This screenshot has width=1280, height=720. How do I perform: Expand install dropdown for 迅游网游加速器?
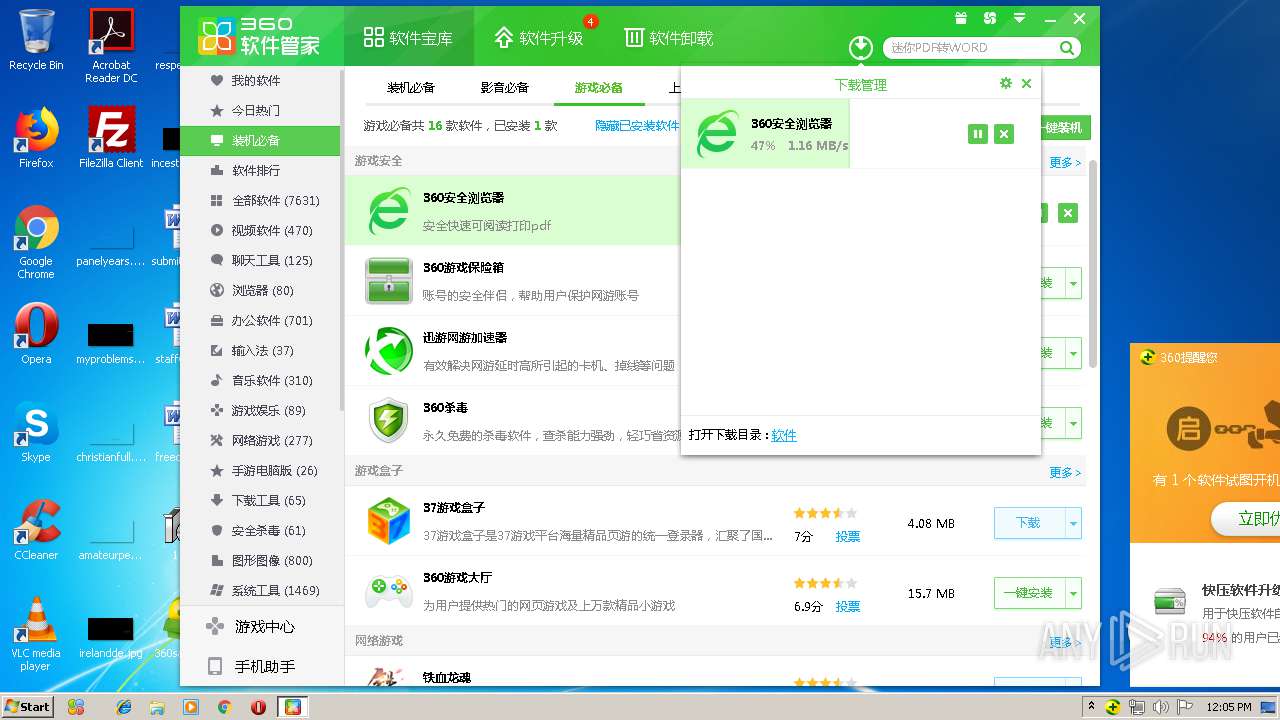1073,353
